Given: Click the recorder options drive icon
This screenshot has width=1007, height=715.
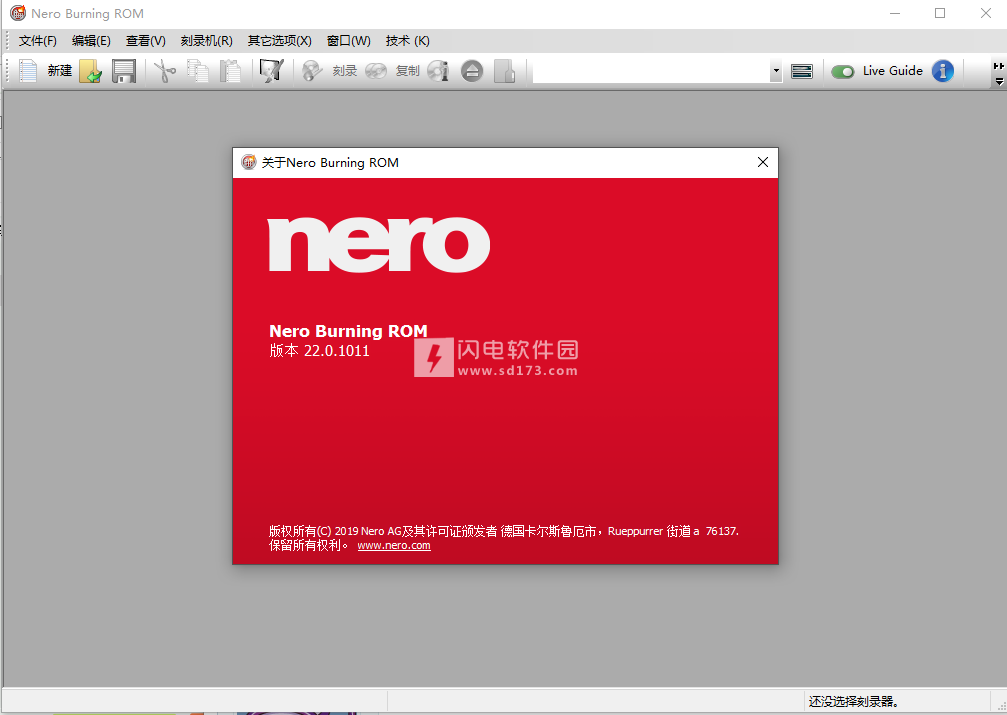Looking at the screenshot, I should [x=802, y=71].
